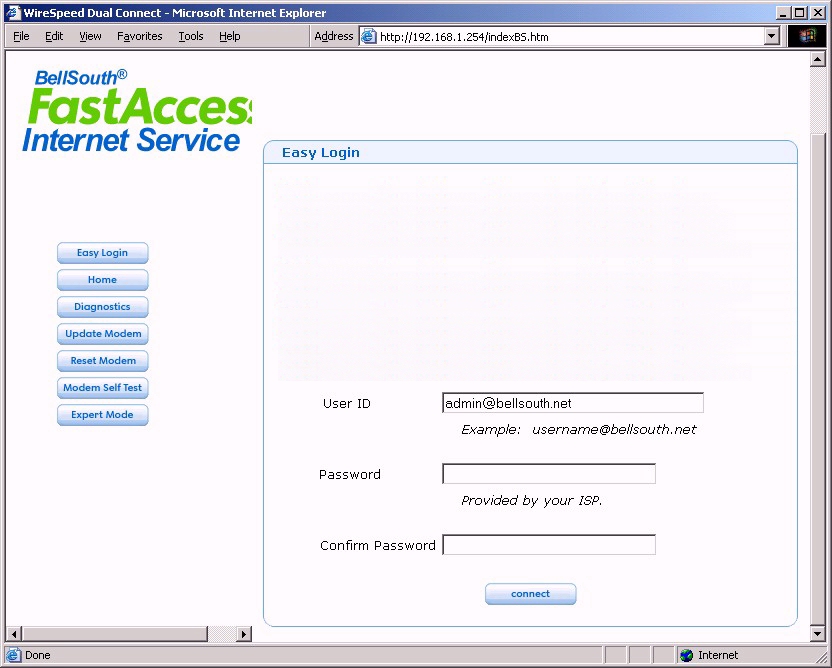
Task: Click the BellSouth FastAccess logo
Action: click(x=137, y=111)
